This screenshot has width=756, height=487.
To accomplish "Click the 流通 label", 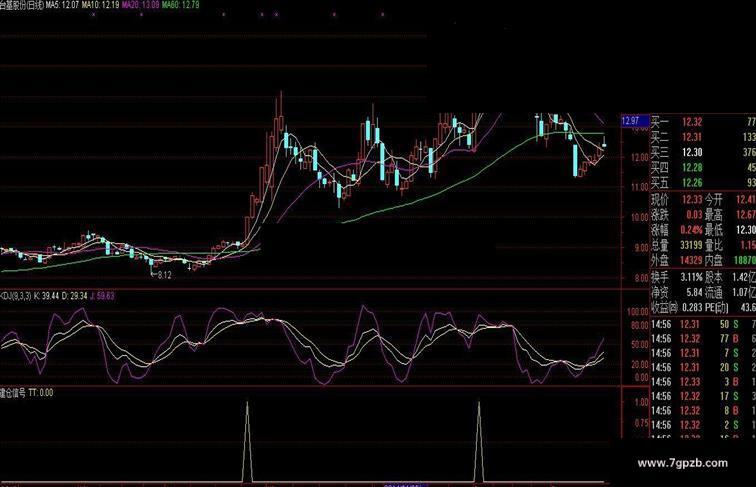I will pos(714,292).
